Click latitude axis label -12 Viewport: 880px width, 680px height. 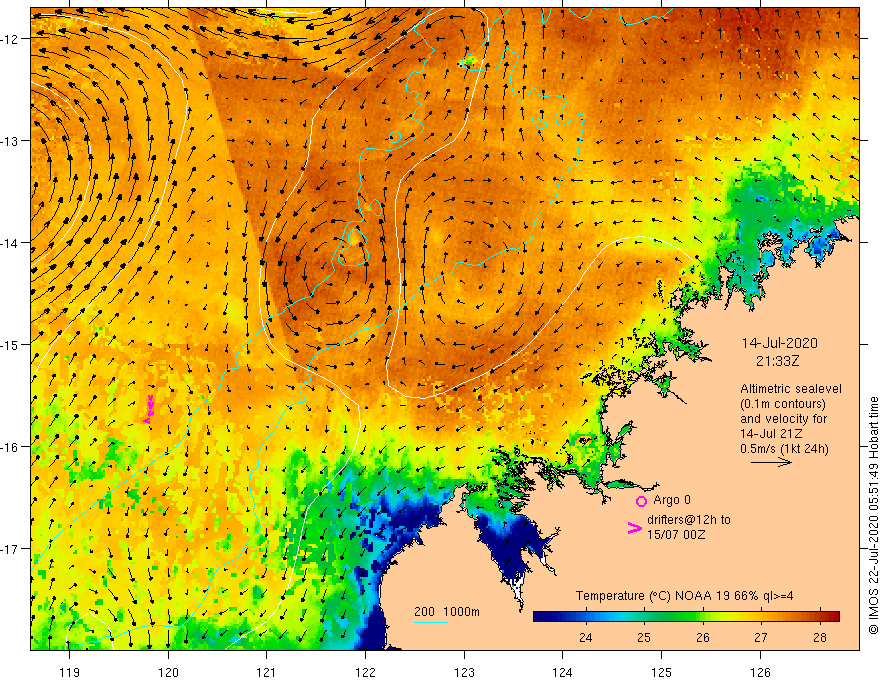click(x=10, y=39)
